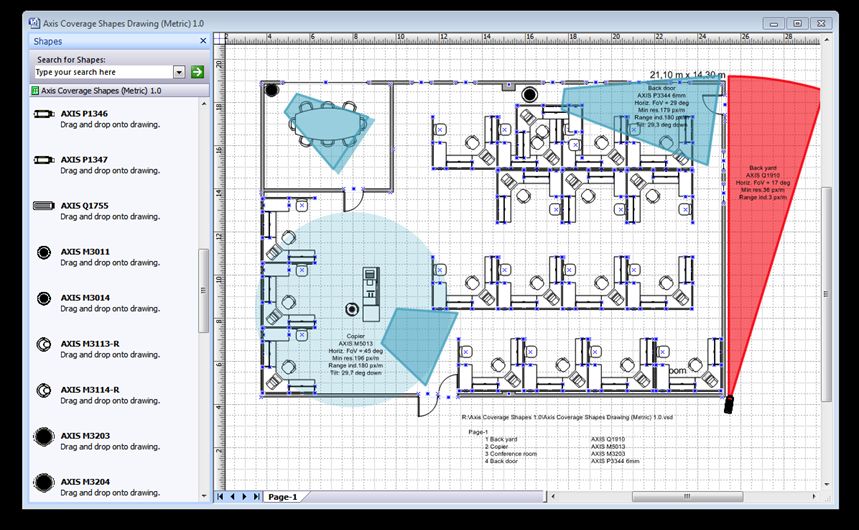Choose the AXIS M3011 dome shape
The width and height of the screenshot is (859, 530).
(x=44, y=252)
